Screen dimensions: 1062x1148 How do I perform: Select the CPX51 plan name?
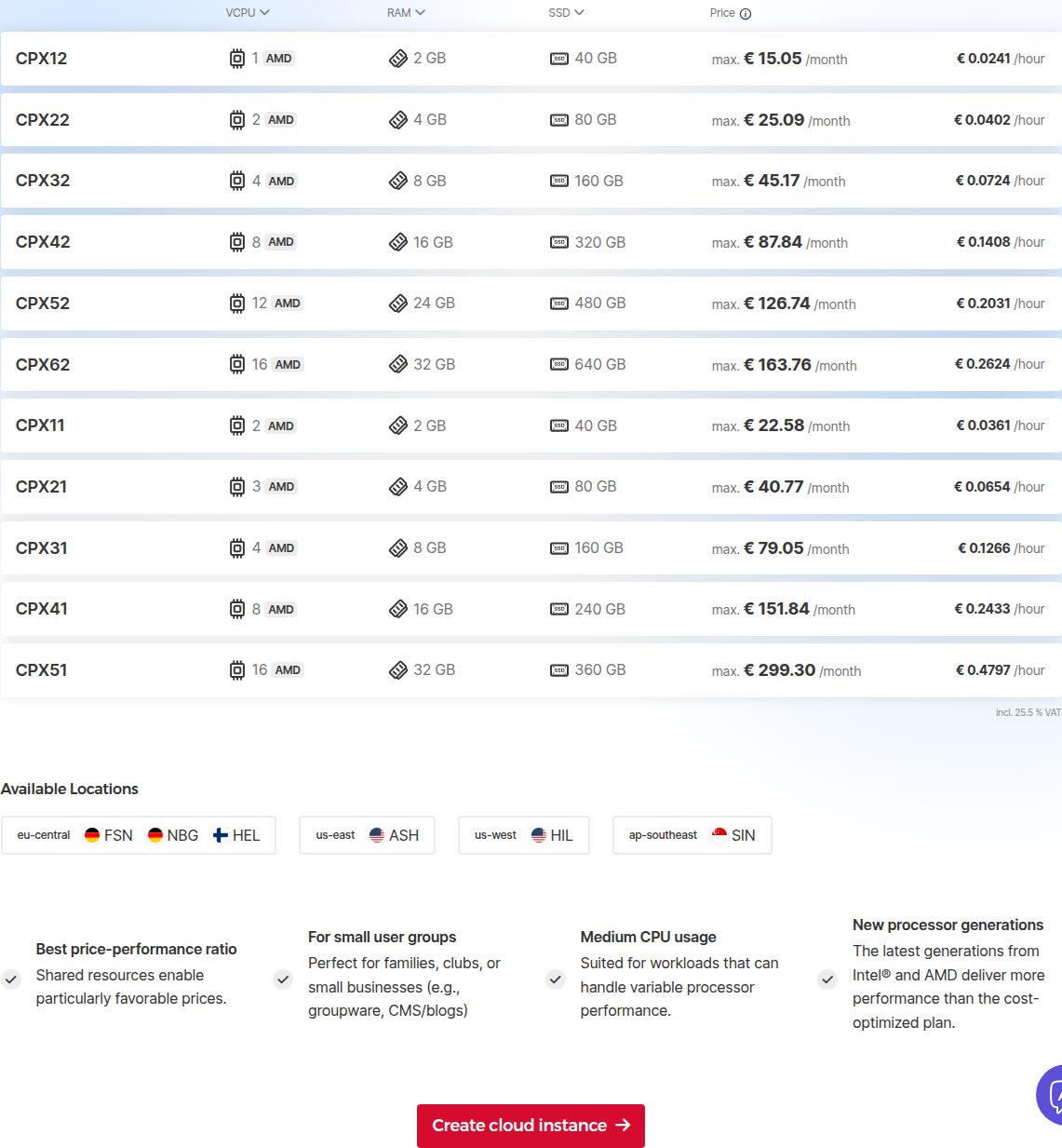41,670
